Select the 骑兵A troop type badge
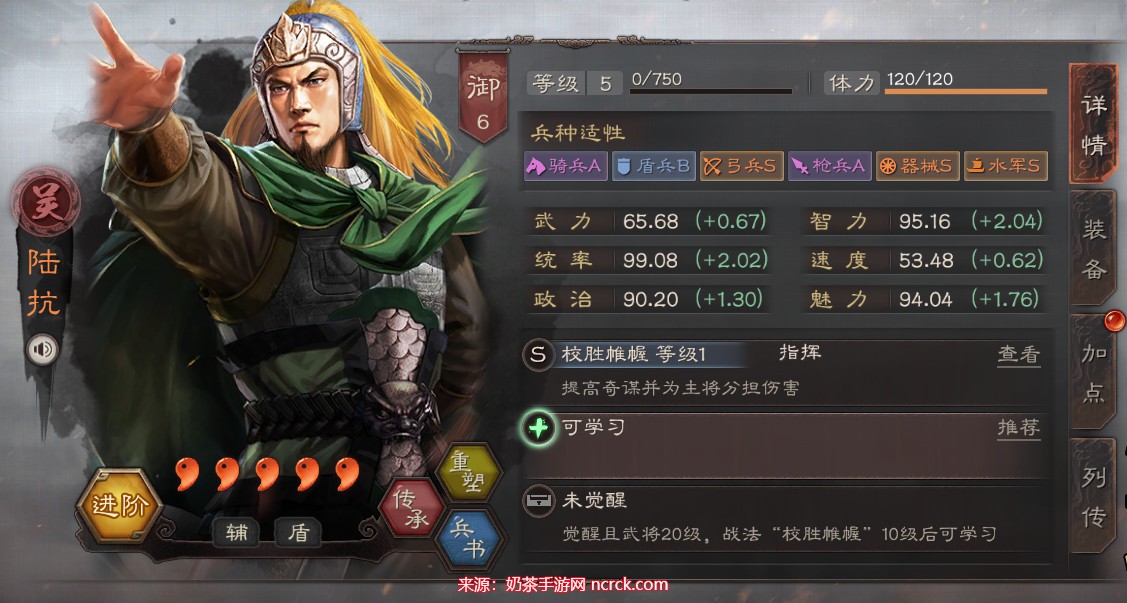The height and width of the screenshot is (603, 1127). tap(566, 166)
